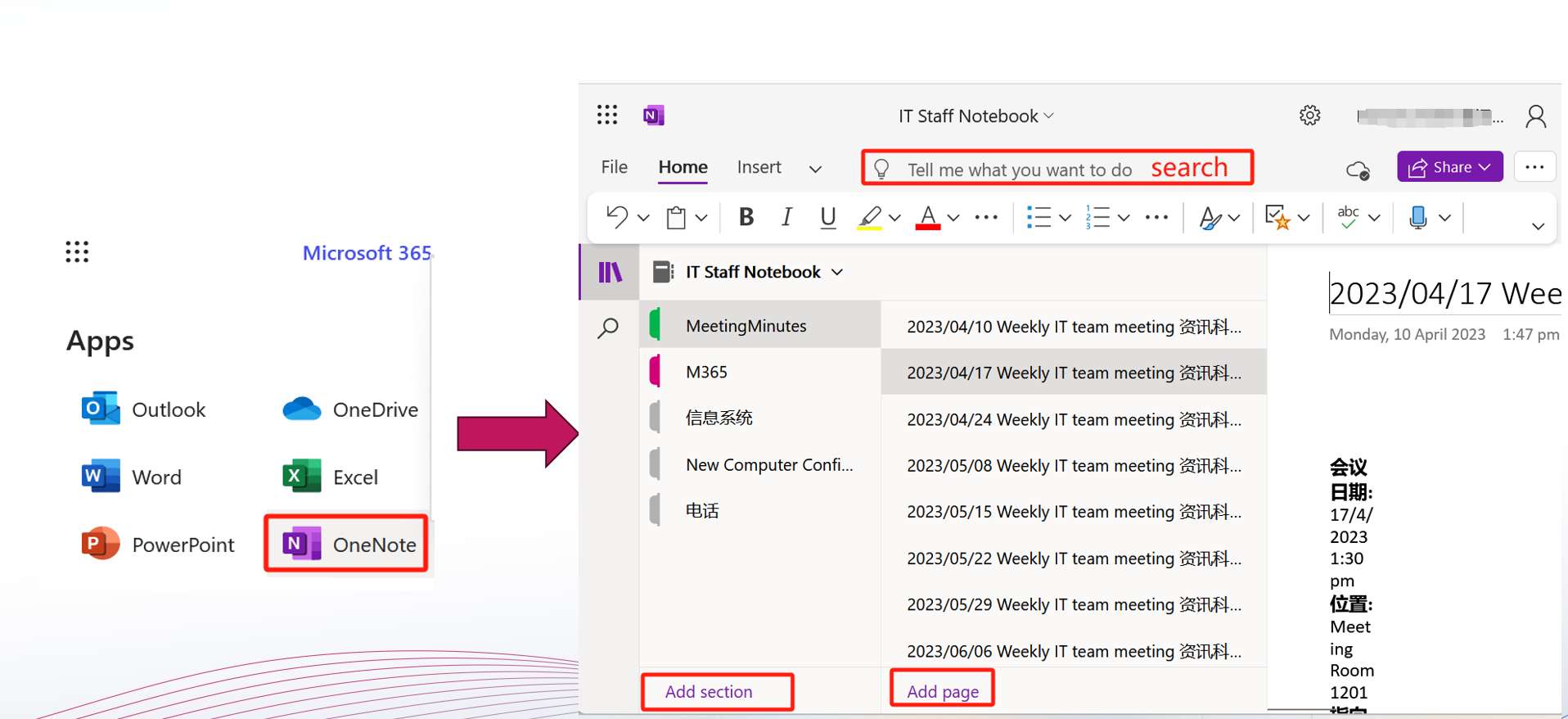The height and width of the screenshot is (719, 1568).
Task: Click the bulleted list icon
Action: click(x=1039, y=217)
